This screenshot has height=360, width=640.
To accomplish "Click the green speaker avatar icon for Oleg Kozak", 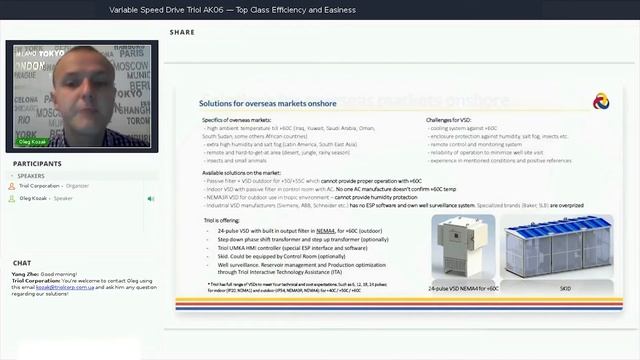I will [12, 199].
